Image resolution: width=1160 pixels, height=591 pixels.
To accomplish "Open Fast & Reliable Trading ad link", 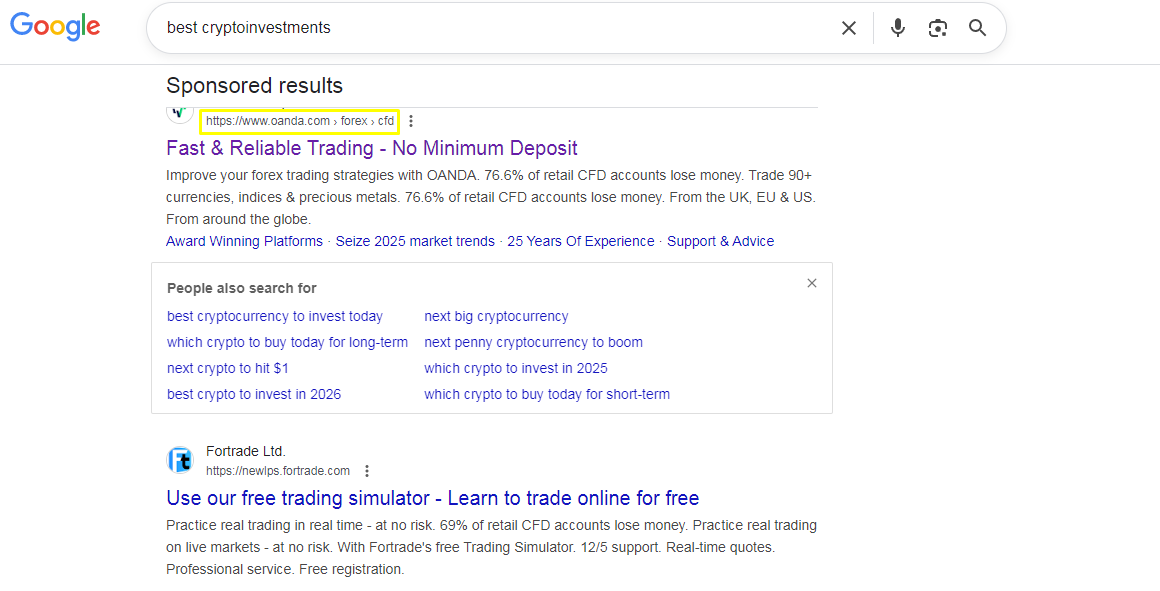I will pyautogui.click(x=372, y=148).
